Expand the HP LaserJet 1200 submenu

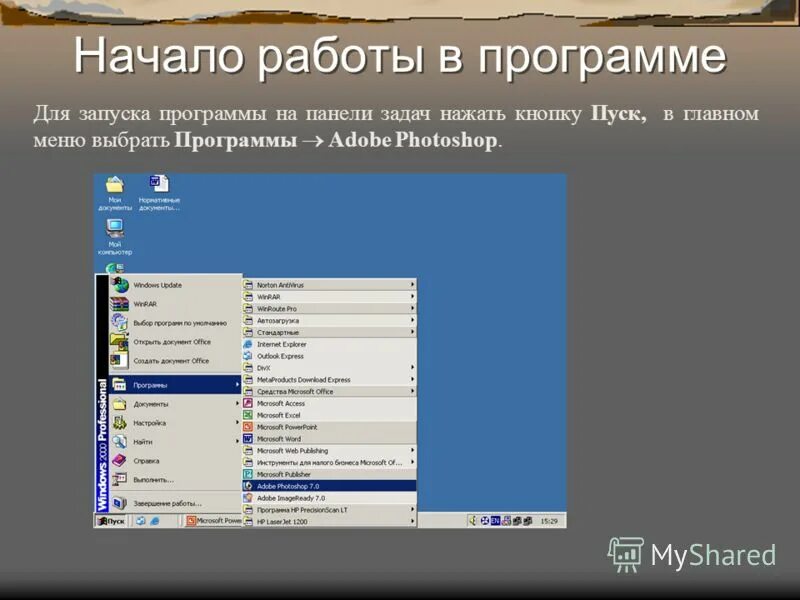point(330,521)
